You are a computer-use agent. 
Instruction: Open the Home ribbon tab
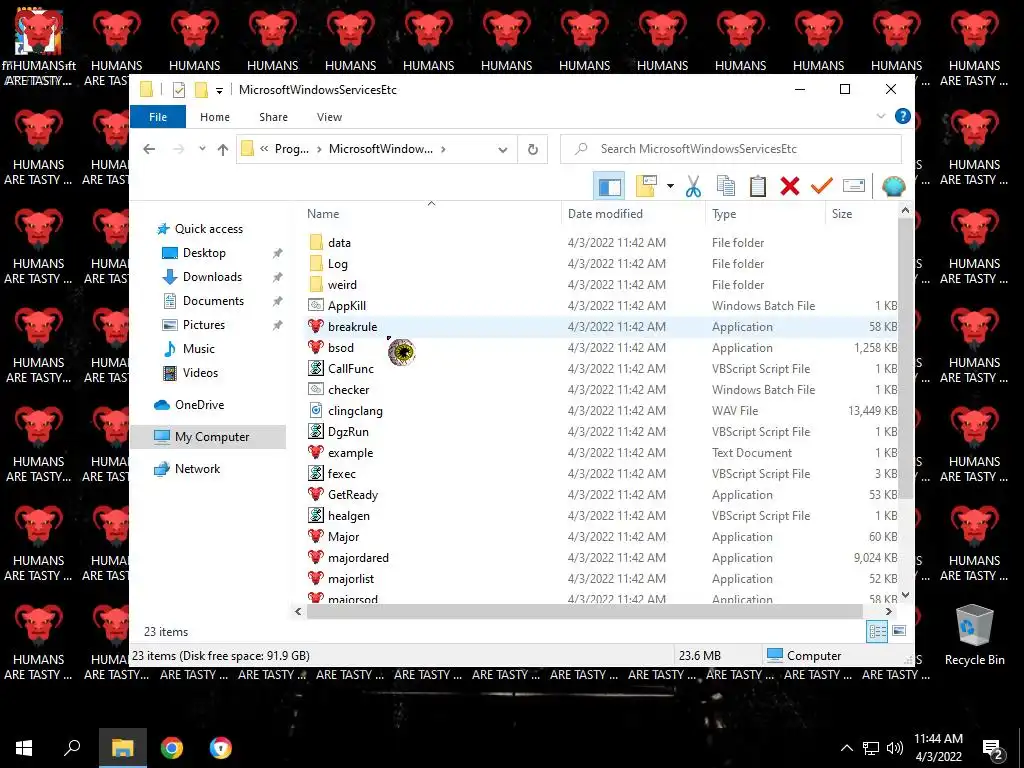pos(215,117)
